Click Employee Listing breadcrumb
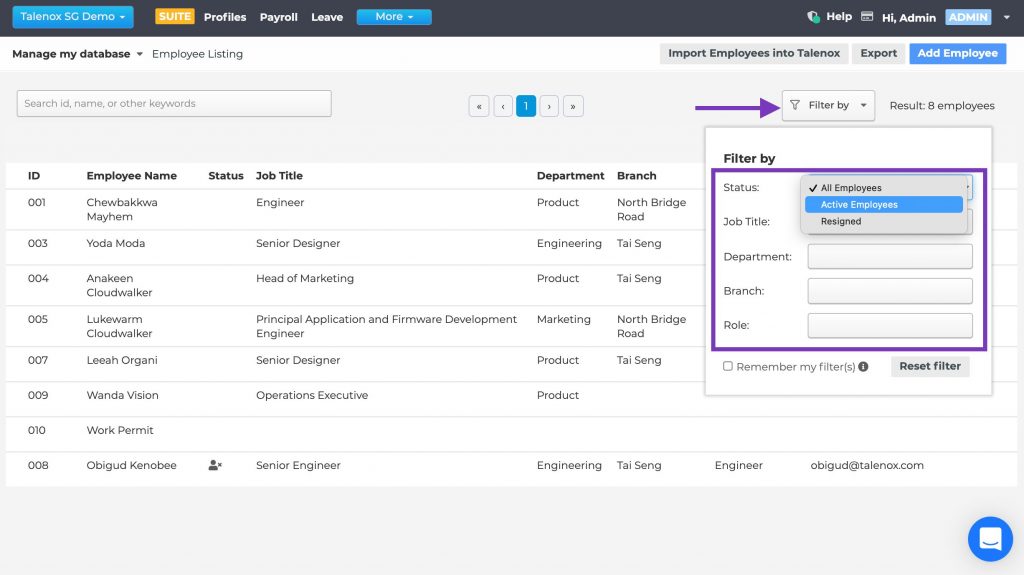This screenshot has height=575, width=1024. 197,54
